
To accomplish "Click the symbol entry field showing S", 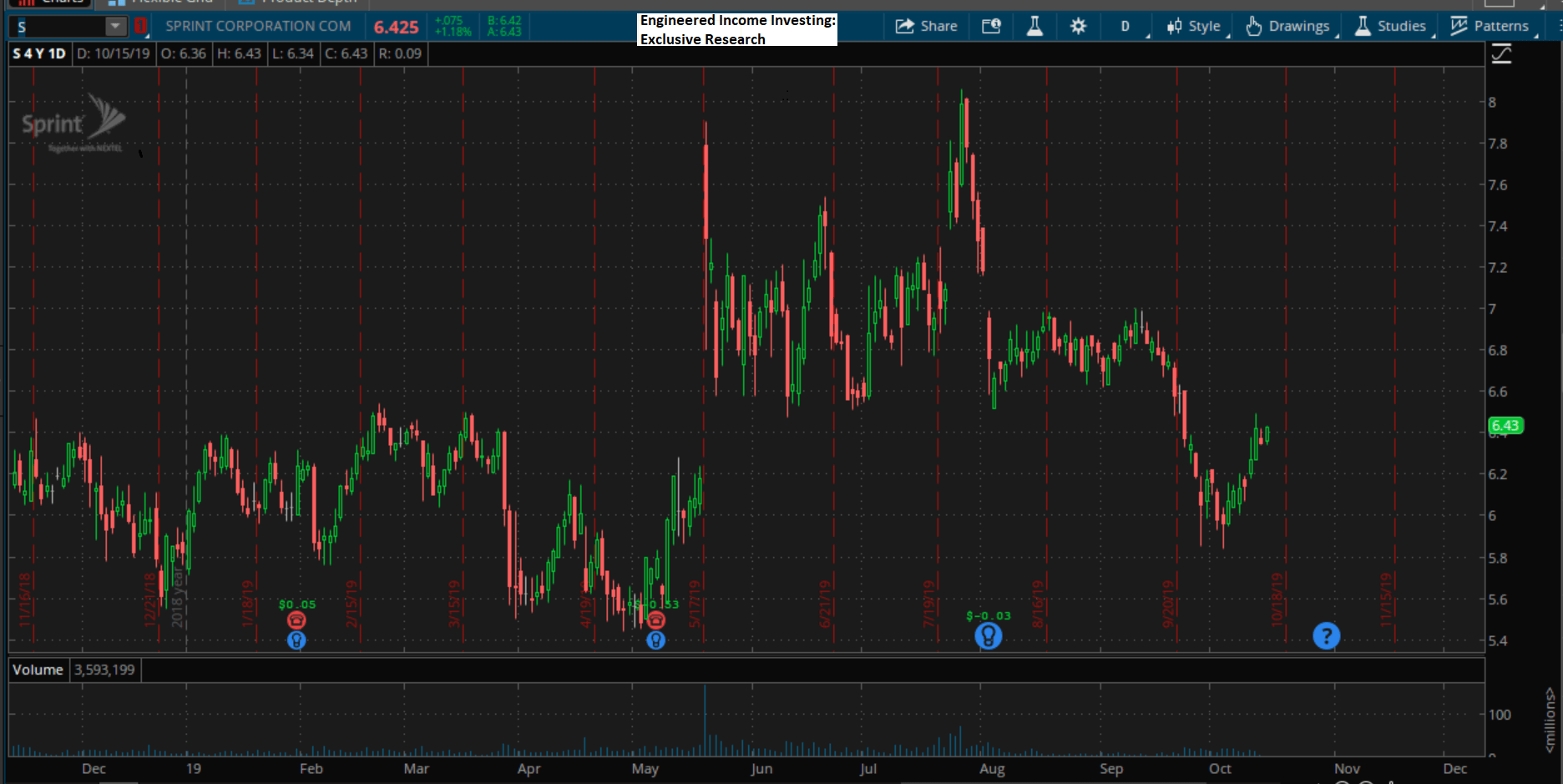I will [60, 27].
